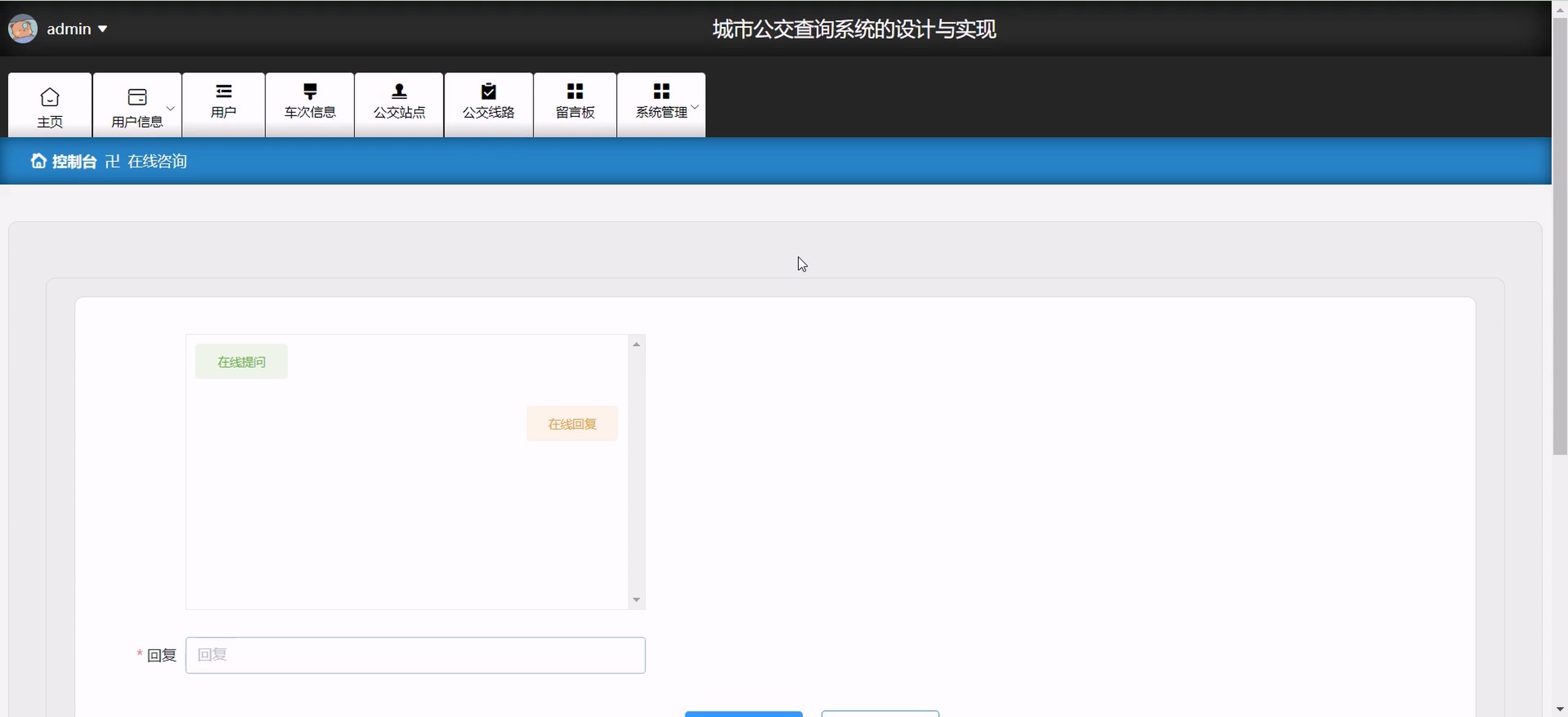Screen dimensions: 1568x717
Task: Click the brush icon above 车次信息
Action: (310, 91)
